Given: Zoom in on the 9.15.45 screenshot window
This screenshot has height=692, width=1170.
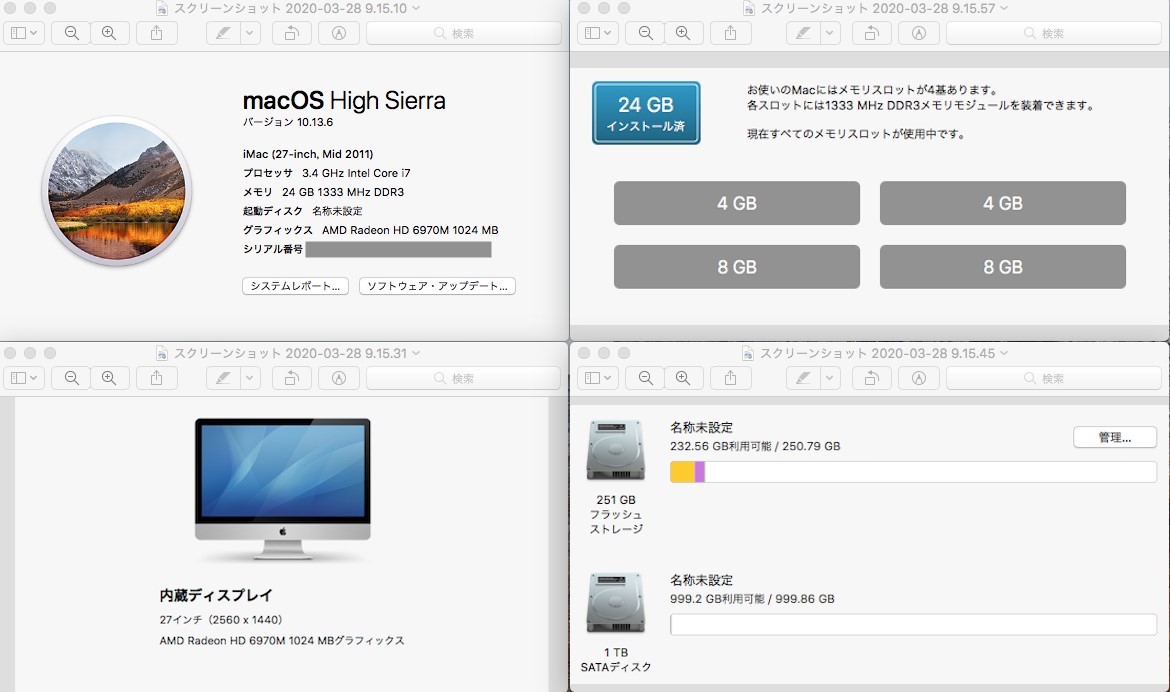Looking at the screenshot, I should coord(683,378).
